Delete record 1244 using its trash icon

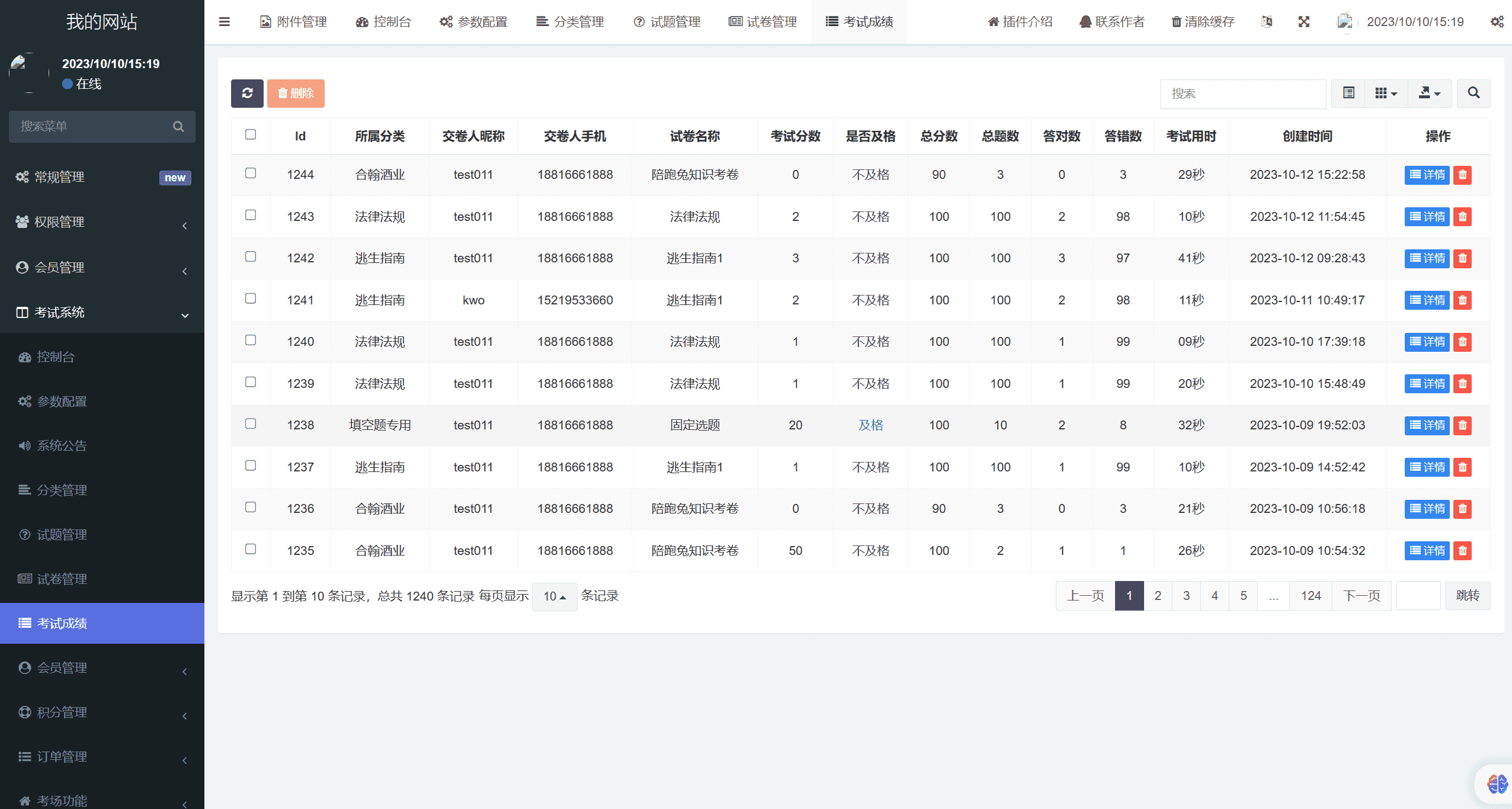click(x=1462, y=175)
